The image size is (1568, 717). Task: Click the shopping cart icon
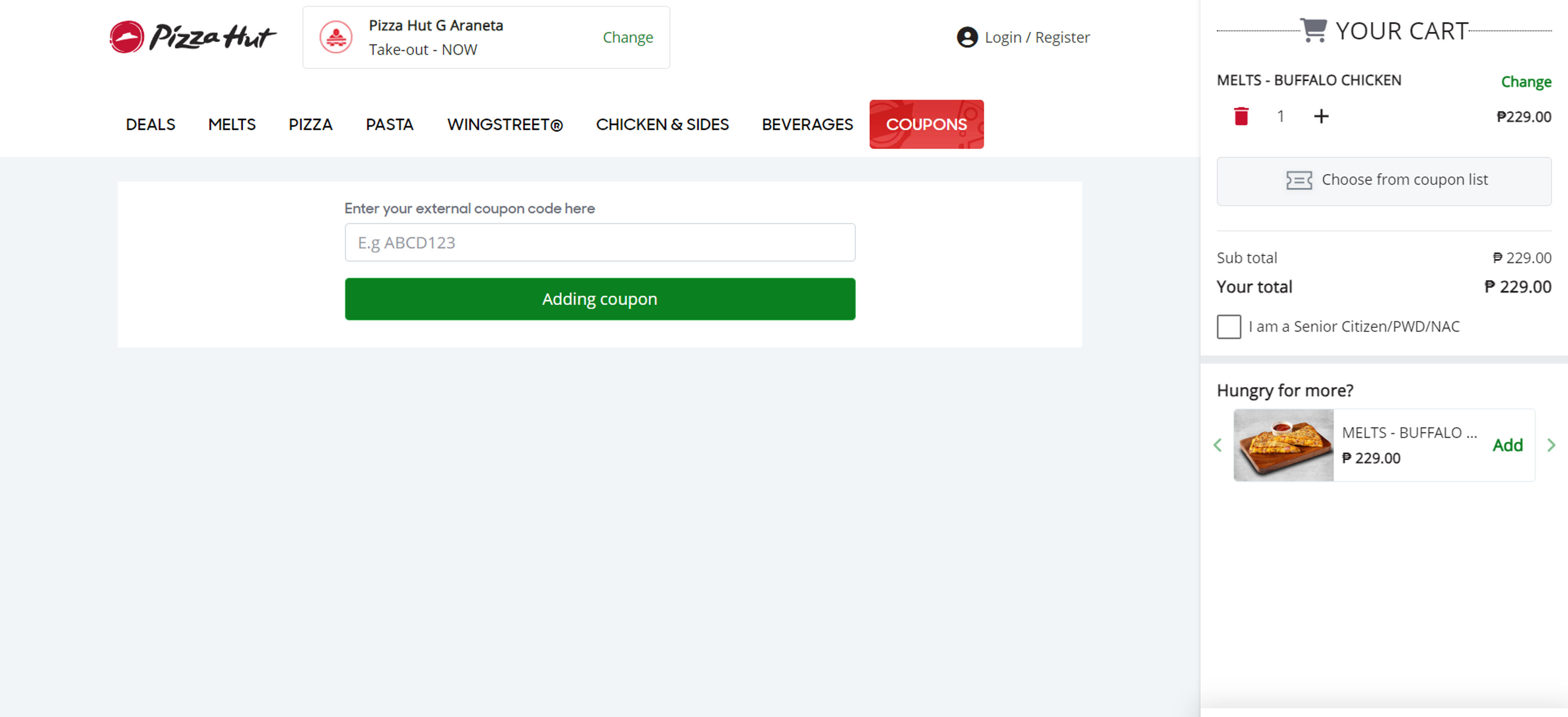pyautogui.click(x=1314, y=30)
